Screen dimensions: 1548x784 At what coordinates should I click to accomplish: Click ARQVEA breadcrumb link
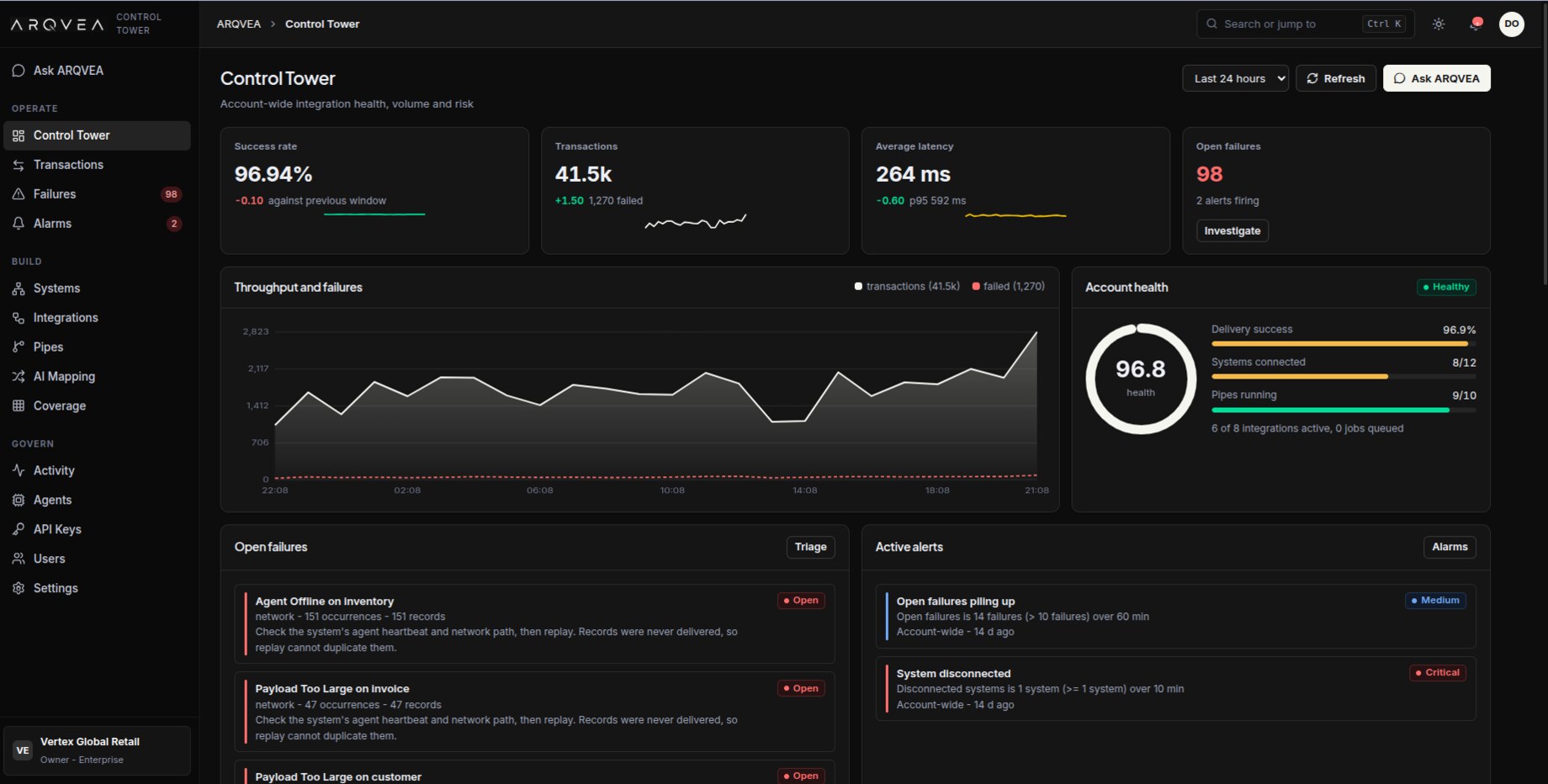coord(239,24)
